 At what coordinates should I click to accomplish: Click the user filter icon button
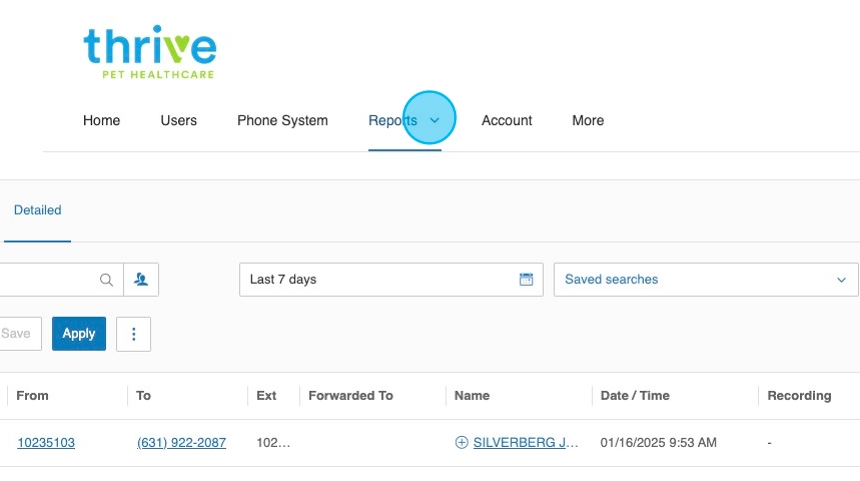coord(141,280)
